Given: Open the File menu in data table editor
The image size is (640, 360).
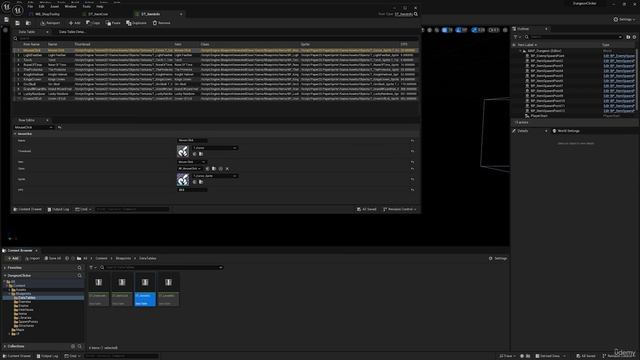Looking at the screenshot, I should point(30,7).
